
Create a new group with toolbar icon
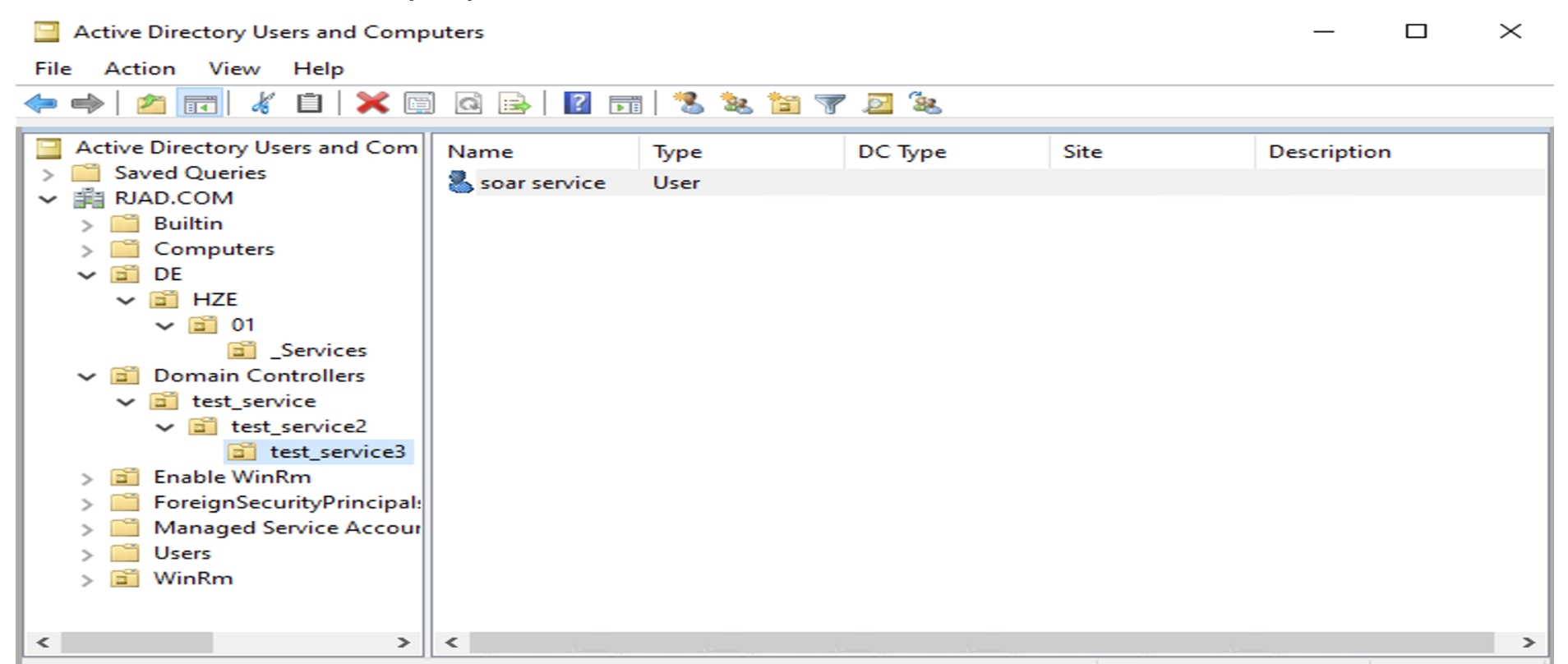click(736, 104)
